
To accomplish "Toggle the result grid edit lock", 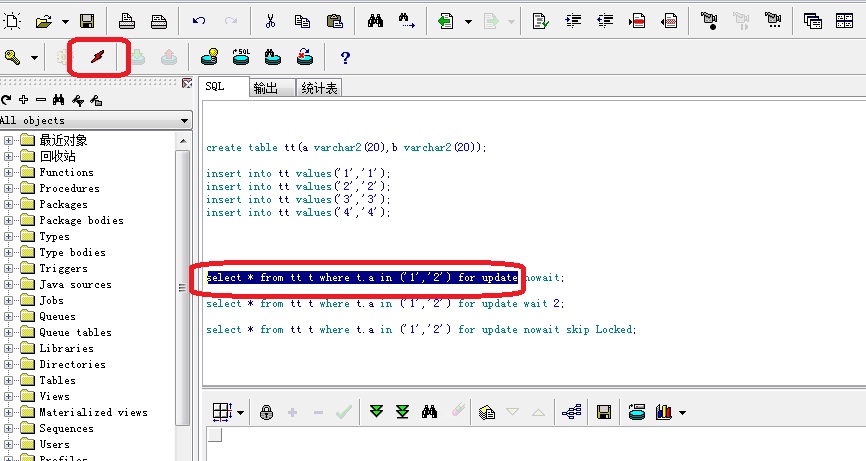I will [267, 412].
